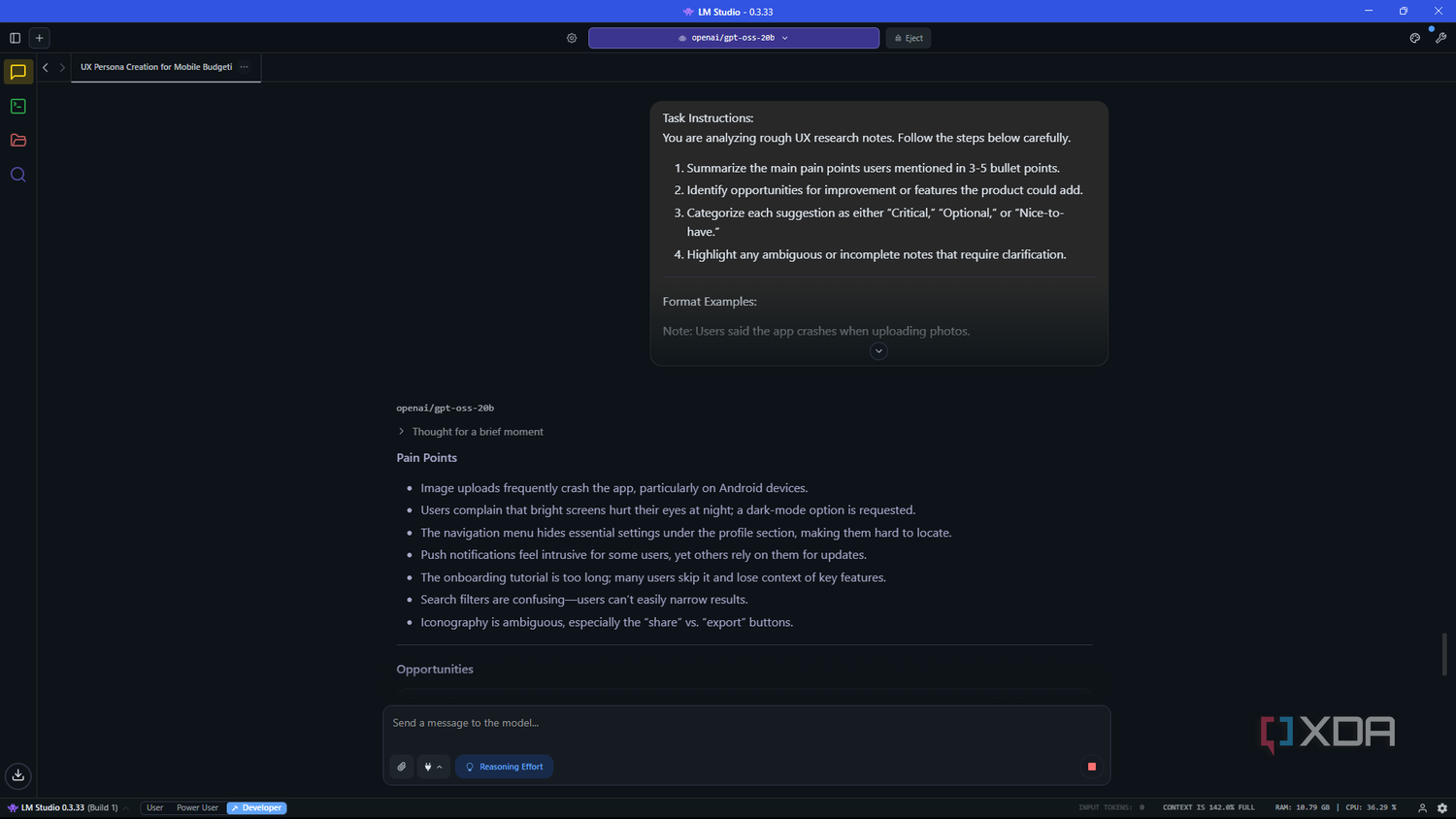Open the Discover search icon in sidebar
The height and width of the screenshot is (819, 1456).
pyautogui.click(x=18, y=175)
